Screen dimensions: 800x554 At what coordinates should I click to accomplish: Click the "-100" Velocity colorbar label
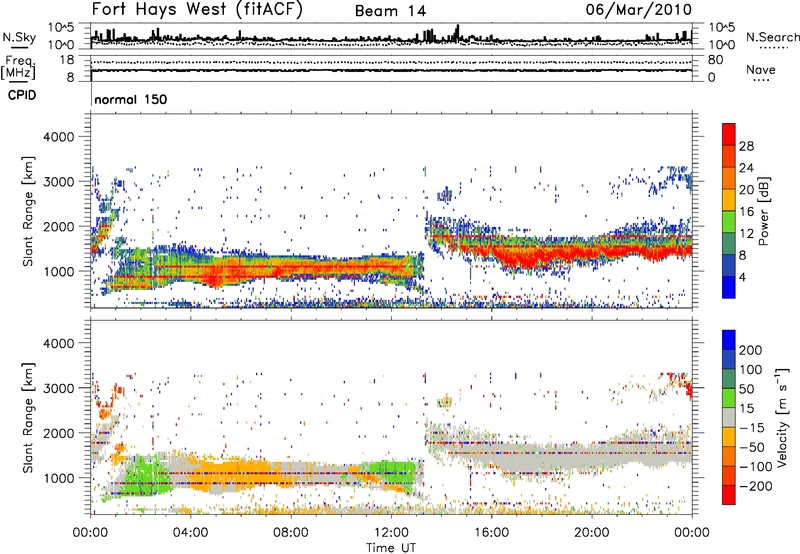pos(756,467)
